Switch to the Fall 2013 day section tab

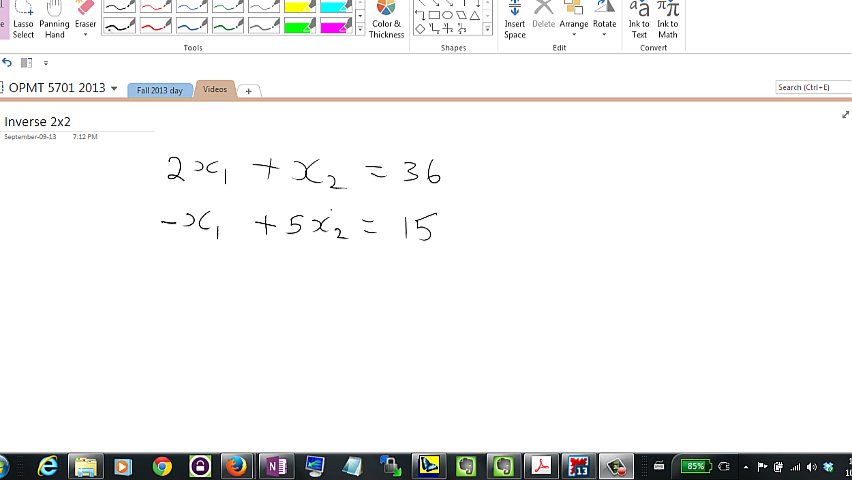pyautogui.click(x=160, y=90)
